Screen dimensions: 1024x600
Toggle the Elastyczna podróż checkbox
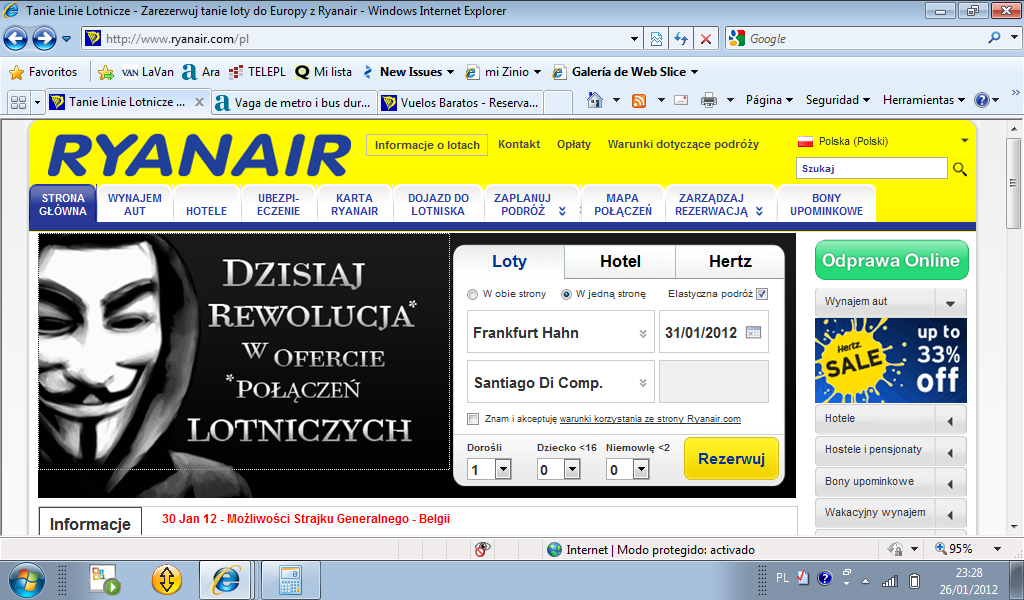761,294
